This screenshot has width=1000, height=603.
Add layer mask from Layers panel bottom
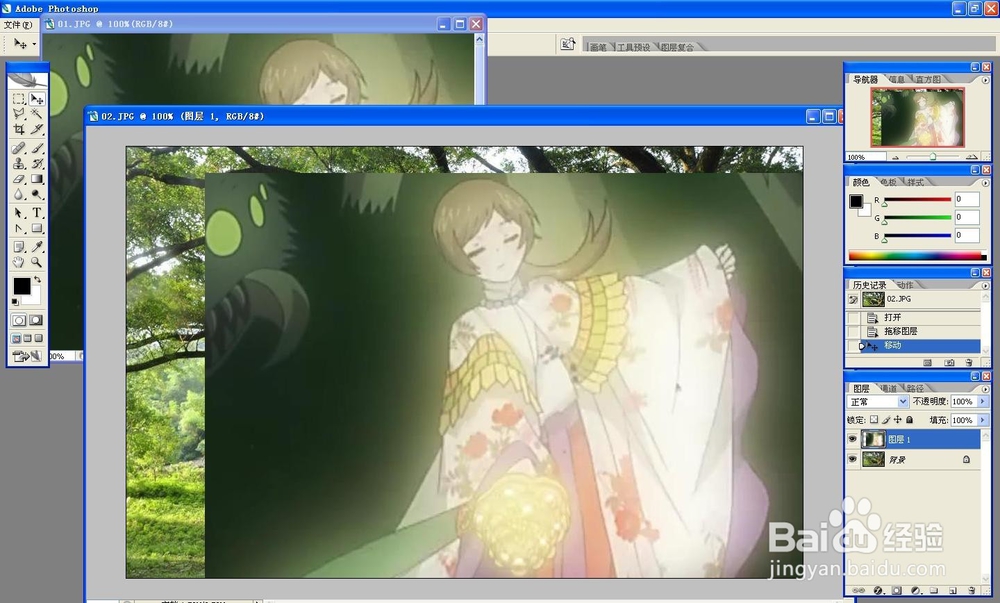coord(897,590)
